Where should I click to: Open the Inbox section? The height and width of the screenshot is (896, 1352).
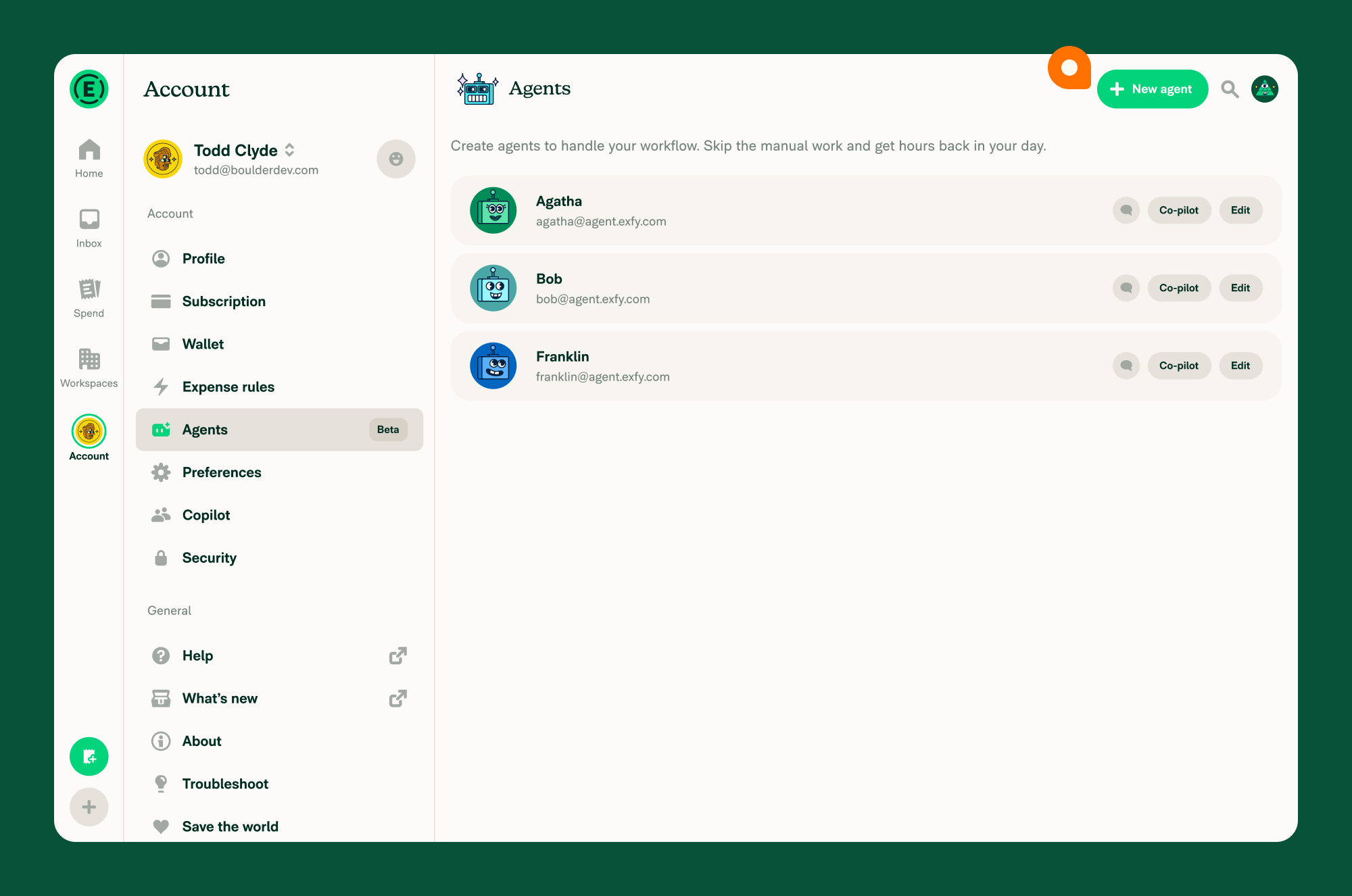pyautogui.click(x=89, y=228)
